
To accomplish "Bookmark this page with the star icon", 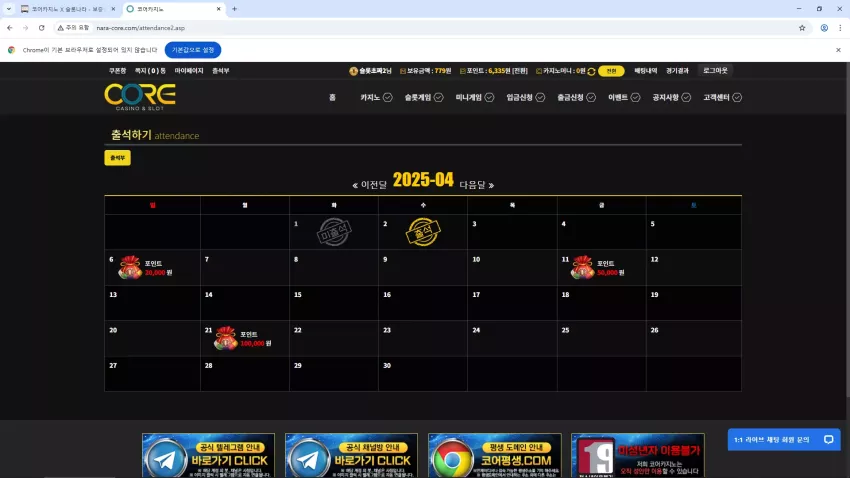I will tap(802, 28).
